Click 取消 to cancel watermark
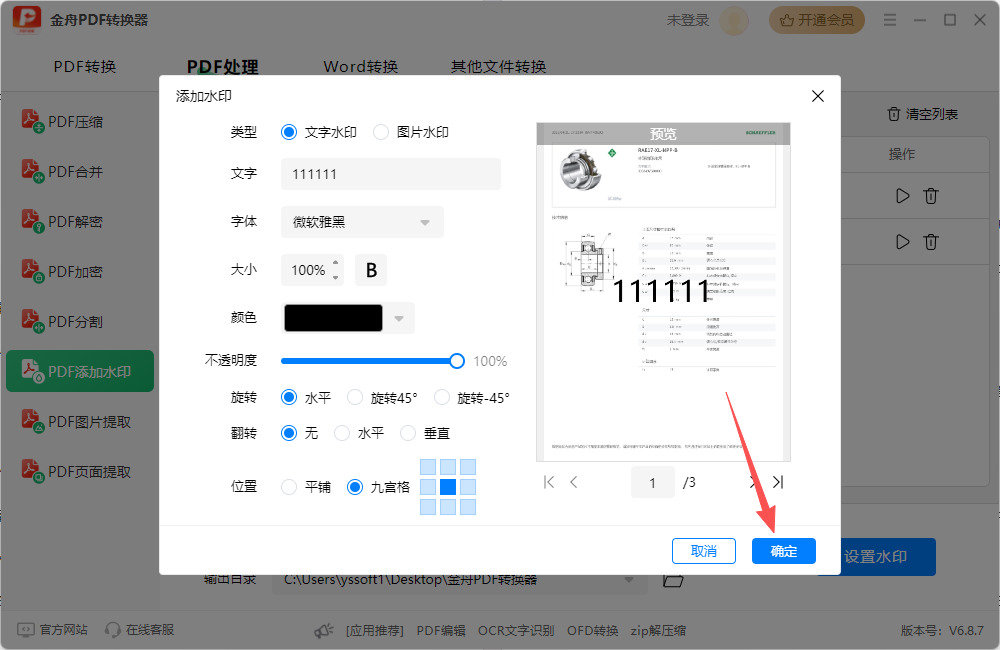The height and width of the screenshot is (650, 1000). [x=703, y=551]
